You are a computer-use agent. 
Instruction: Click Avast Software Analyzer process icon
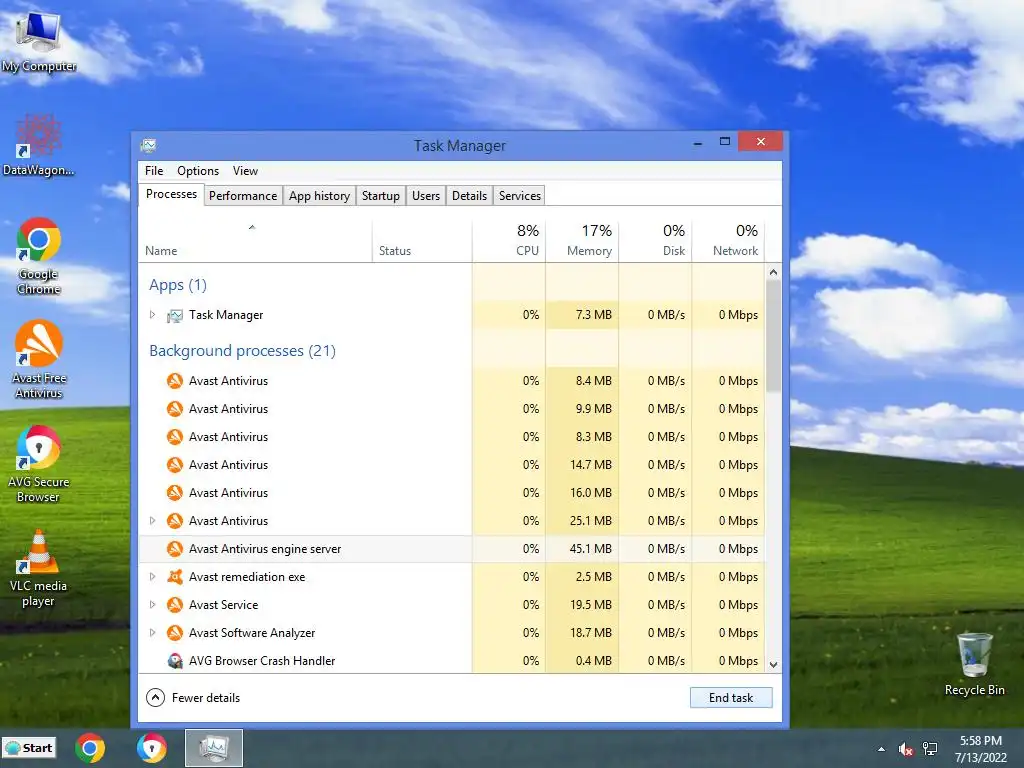pyautogui.click(x=174, y=633)
